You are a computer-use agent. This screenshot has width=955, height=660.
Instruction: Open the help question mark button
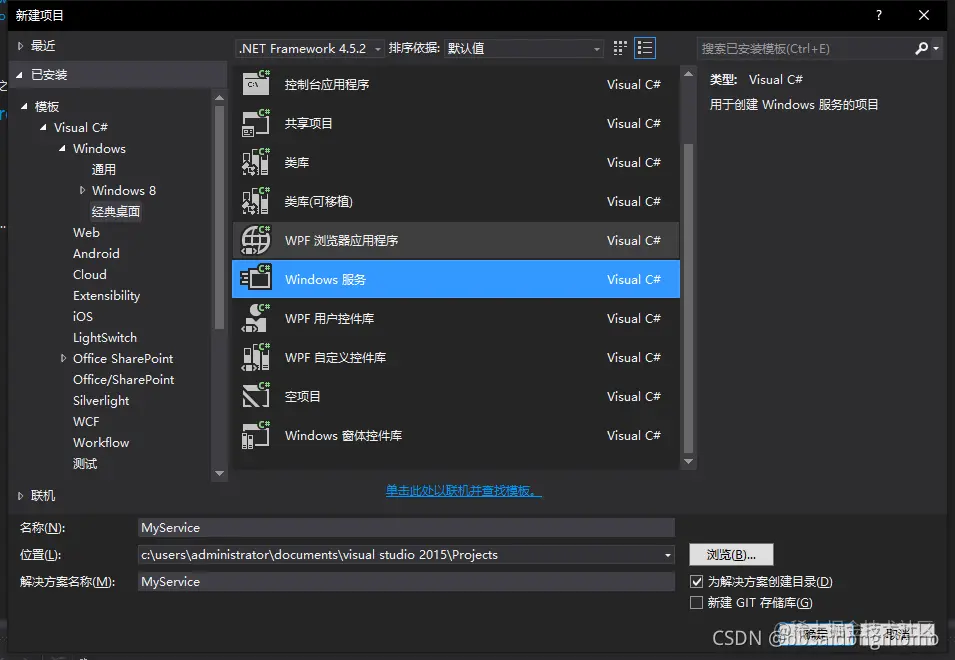878,15
